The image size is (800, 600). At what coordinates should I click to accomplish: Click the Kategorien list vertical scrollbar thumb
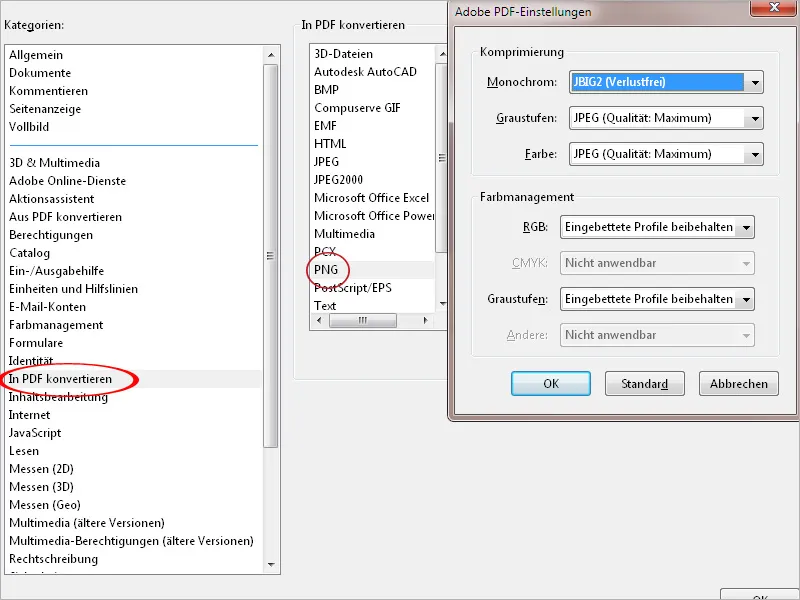271,256
